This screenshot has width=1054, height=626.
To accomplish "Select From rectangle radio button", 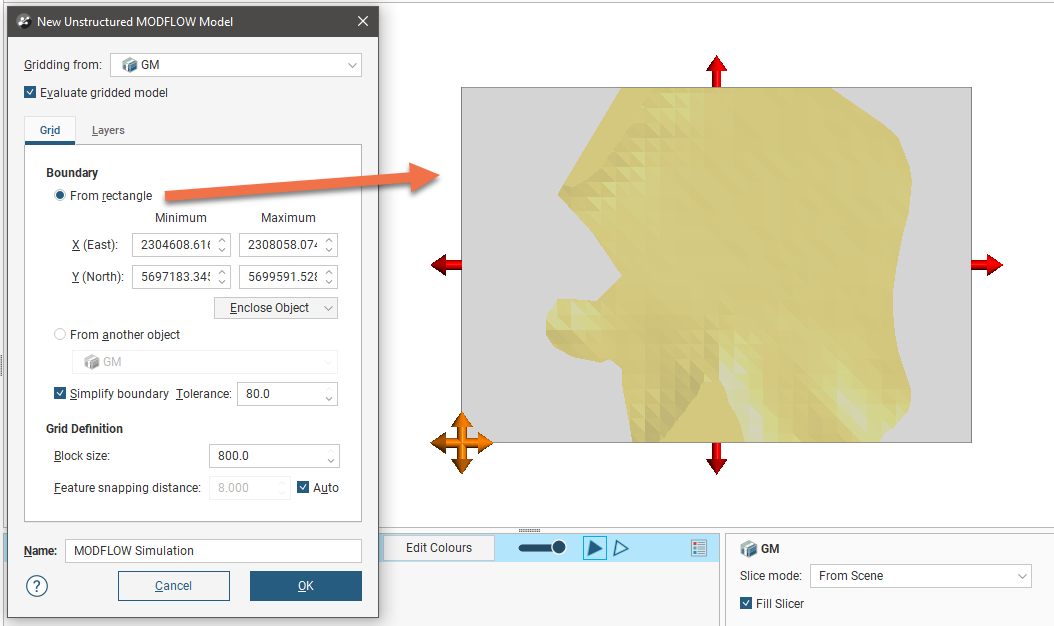I will coord(60,195).
